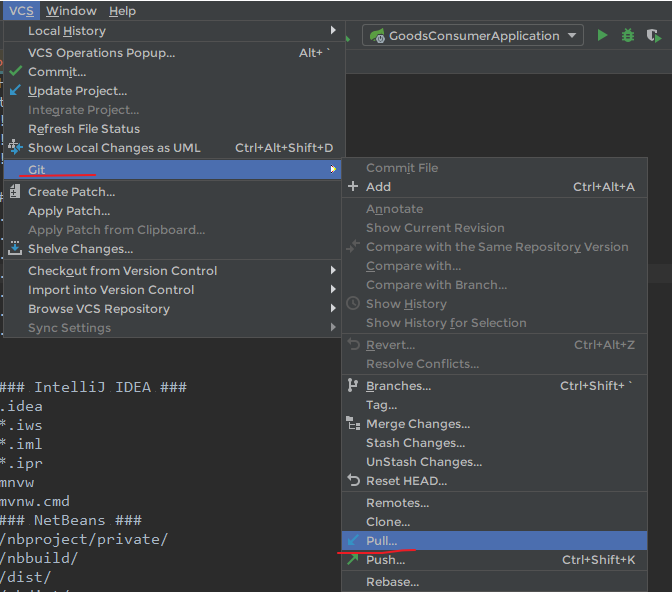The height and width of the screenshot is (592, 672).
Task: Select Refresh File Status
Action: tap(172, 129)
